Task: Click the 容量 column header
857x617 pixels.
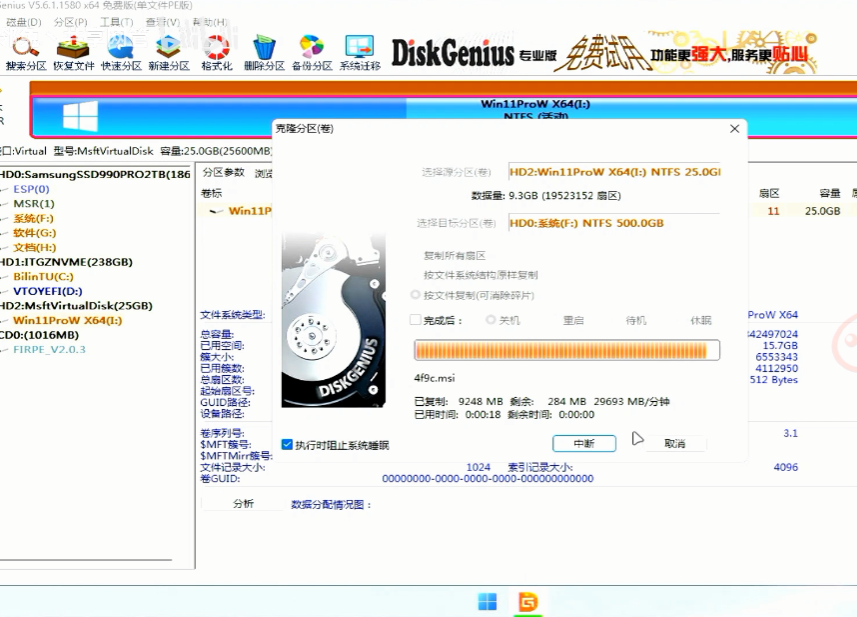Action: [830, 193]
